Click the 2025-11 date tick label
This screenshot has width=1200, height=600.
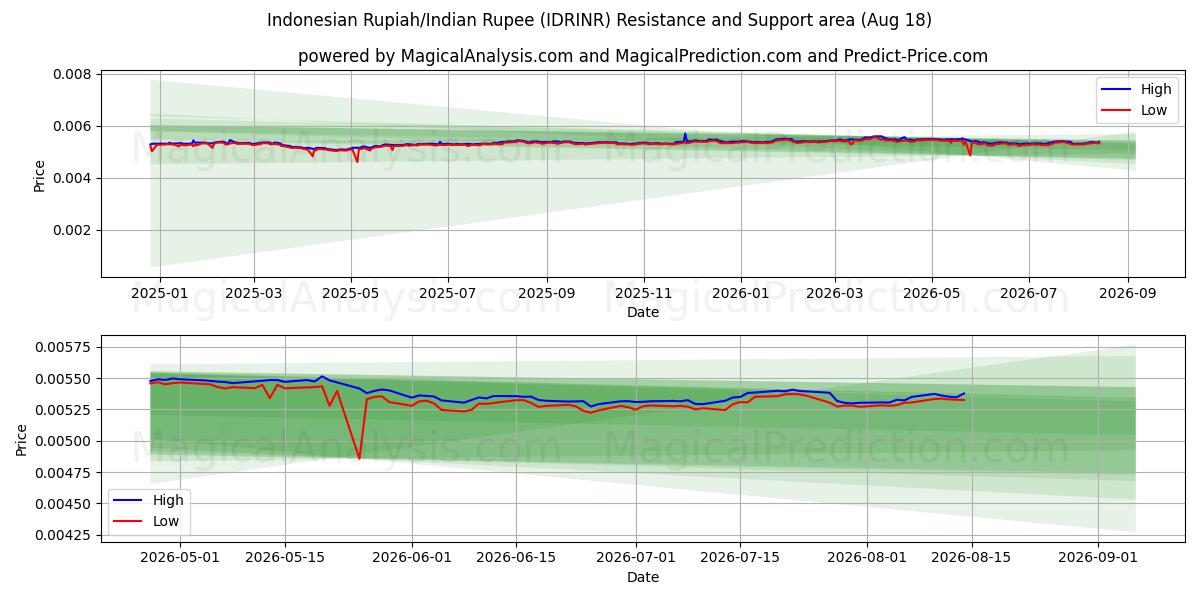[643, 293]
